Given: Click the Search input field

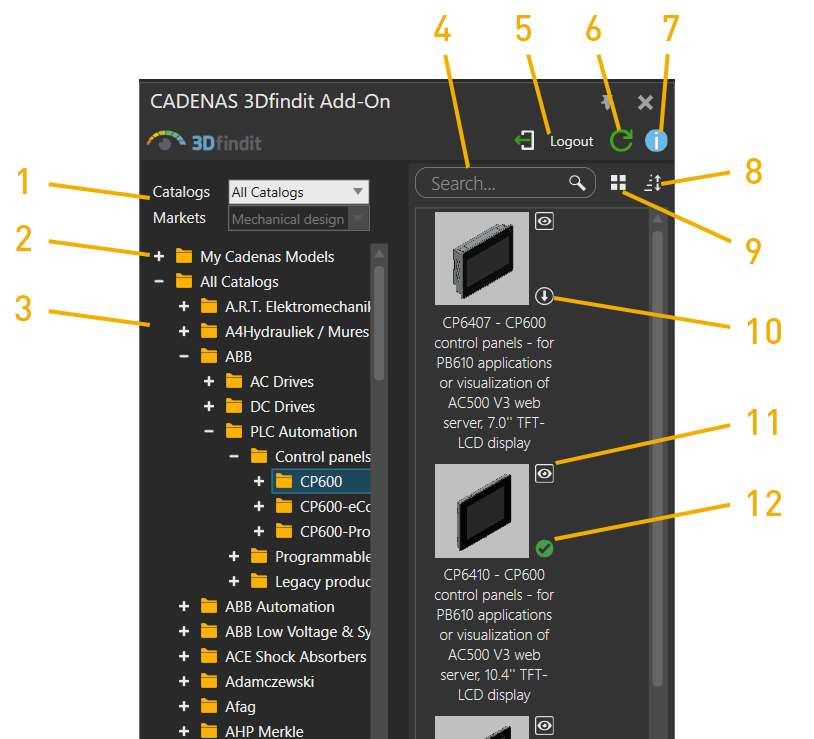Looking at the screenshot, I should click(x=497, y=183).
